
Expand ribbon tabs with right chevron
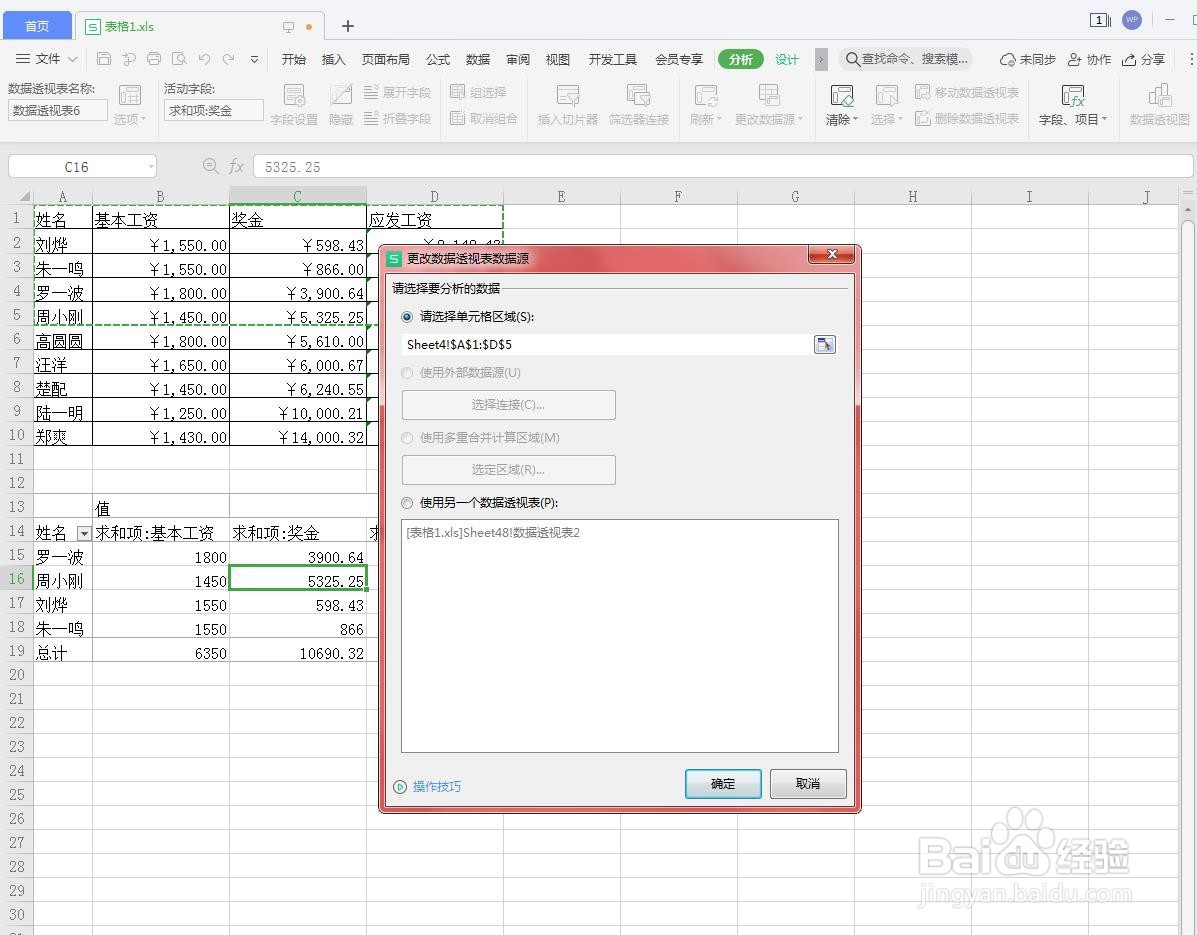tap(821, 59)
